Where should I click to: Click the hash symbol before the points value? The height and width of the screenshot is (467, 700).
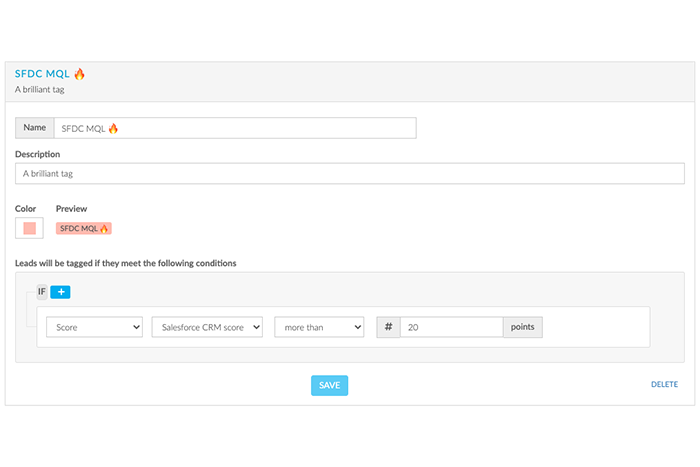click(388, 327)
